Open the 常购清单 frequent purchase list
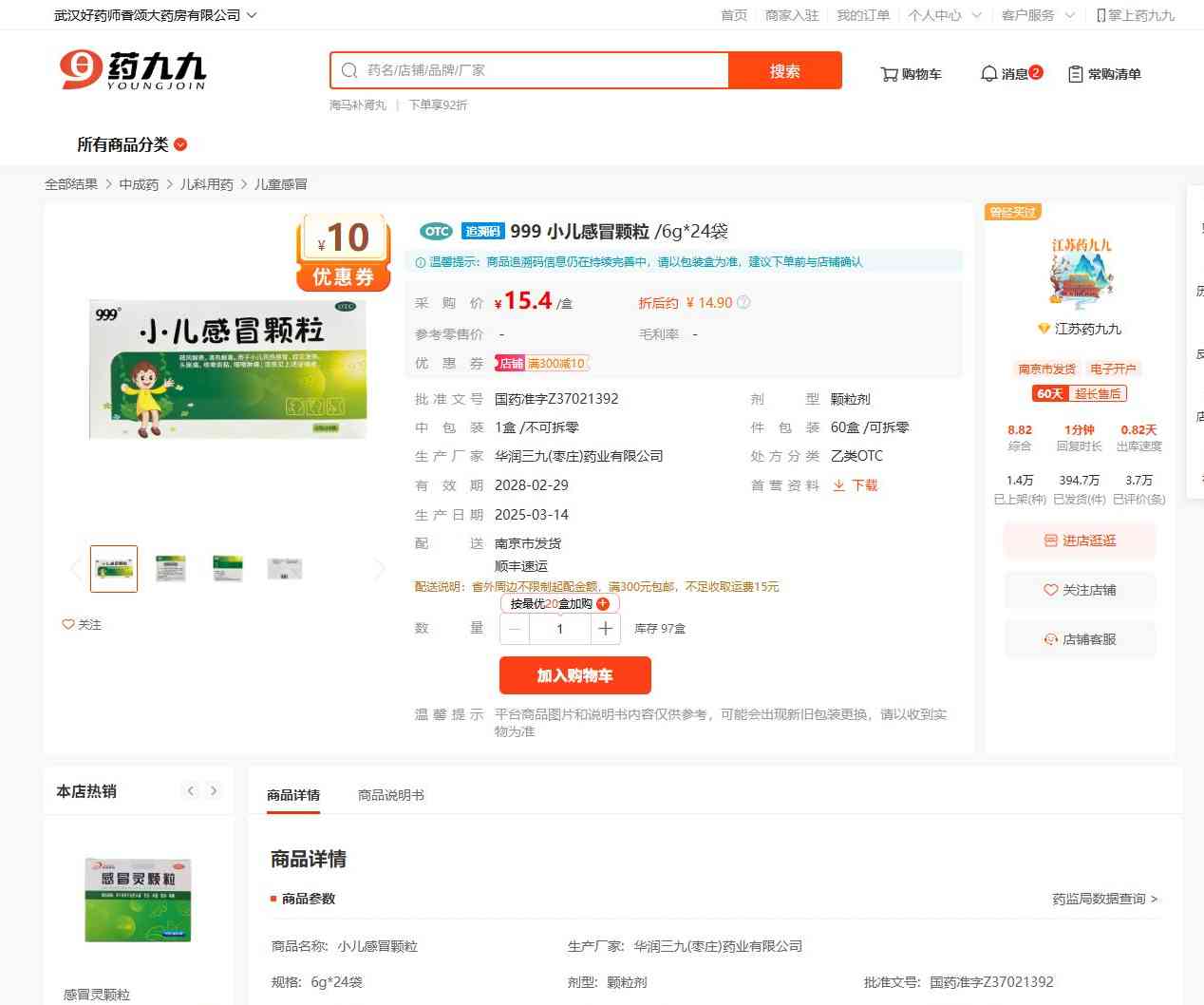The width and height of the screenshot is (1204, 1005). click(x=1104, y=74)
